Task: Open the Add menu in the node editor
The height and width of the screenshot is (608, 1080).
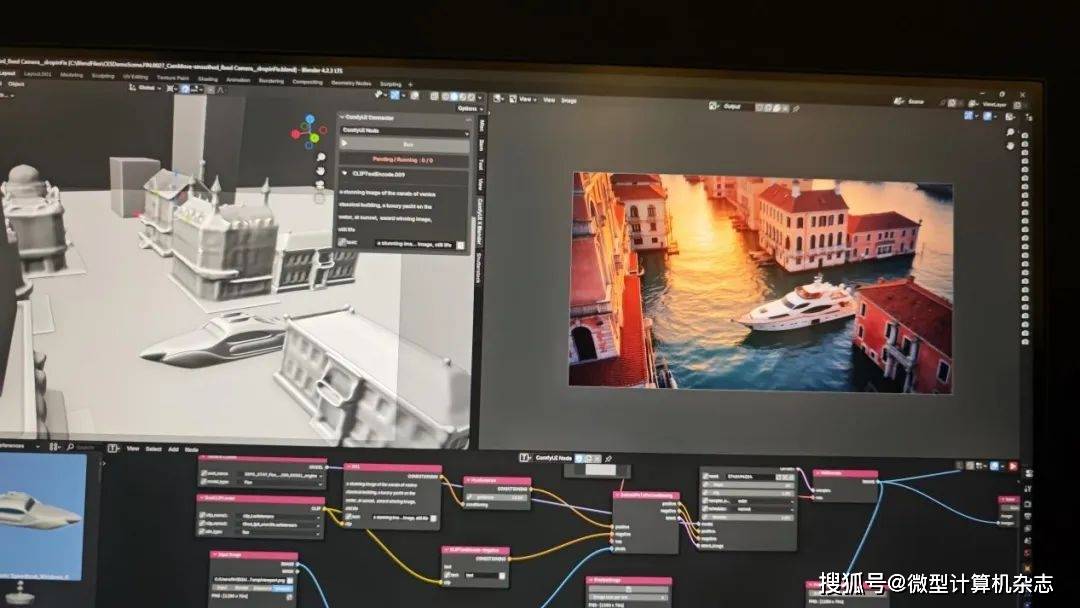Action: tap(174, 449)
